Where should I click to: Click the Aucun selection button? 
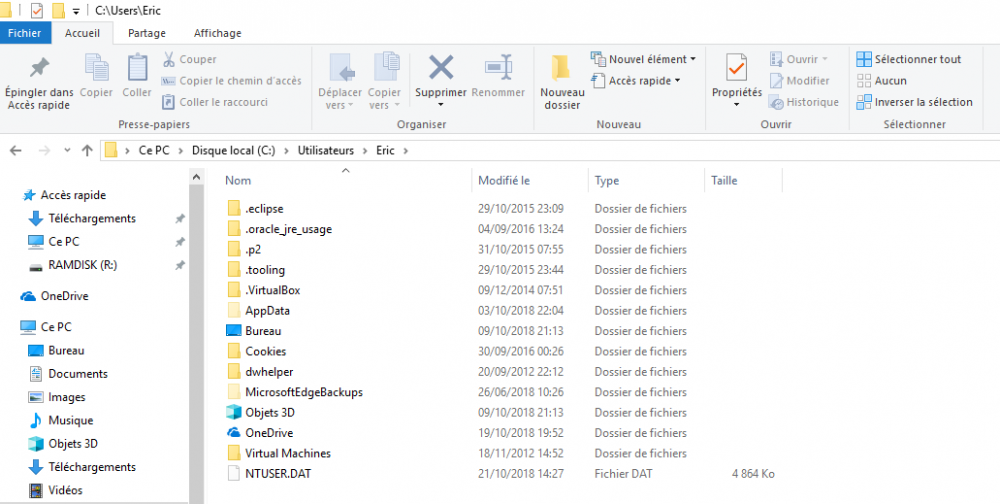pyautogui.click(x=890, y=81)
